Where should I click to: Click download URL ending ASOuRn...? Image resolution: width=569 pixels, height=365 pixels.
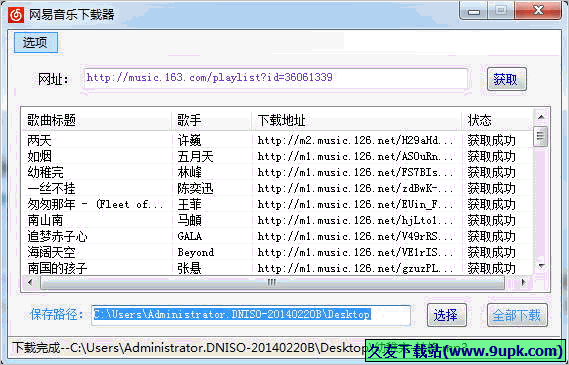tap(356, 156)
